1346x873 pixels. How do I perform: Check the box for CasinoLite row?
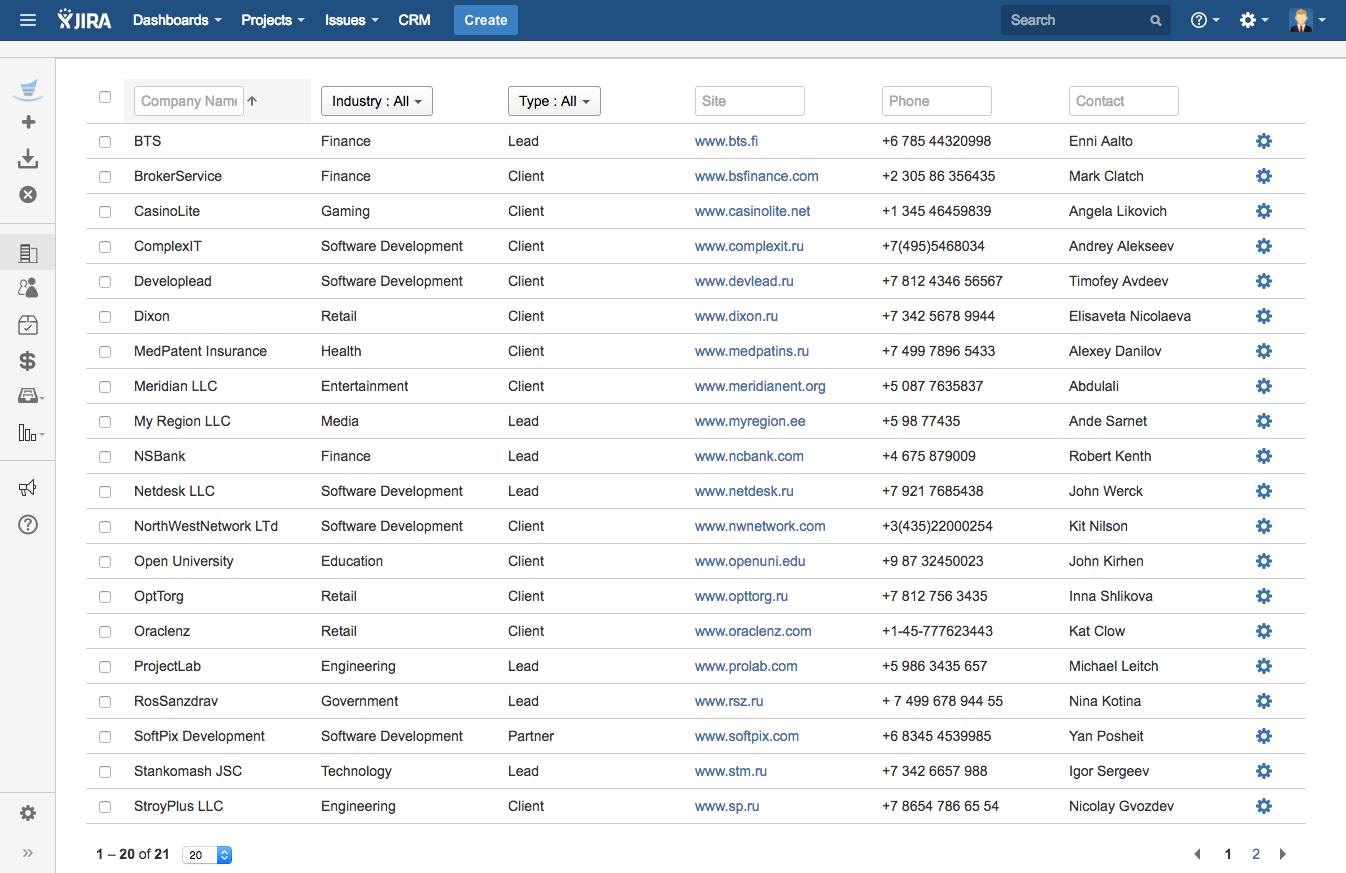coord(105,212)
